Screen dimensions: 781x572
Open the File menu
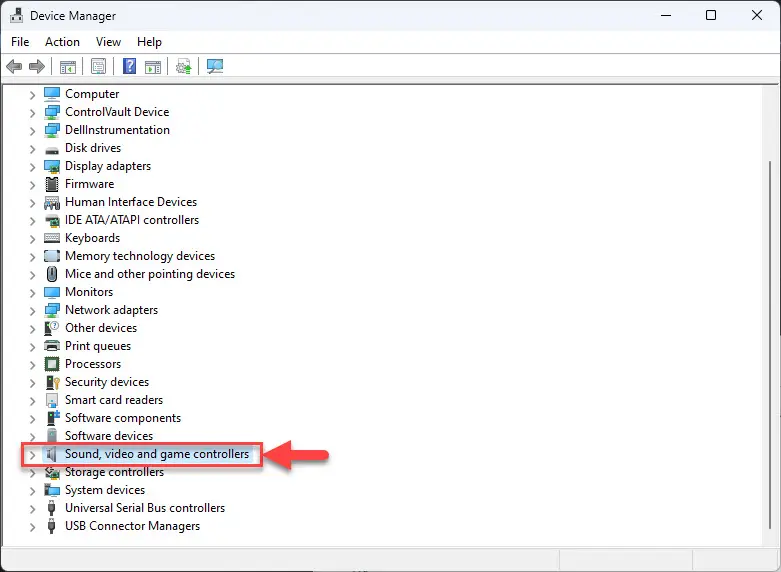coord(20,42)
